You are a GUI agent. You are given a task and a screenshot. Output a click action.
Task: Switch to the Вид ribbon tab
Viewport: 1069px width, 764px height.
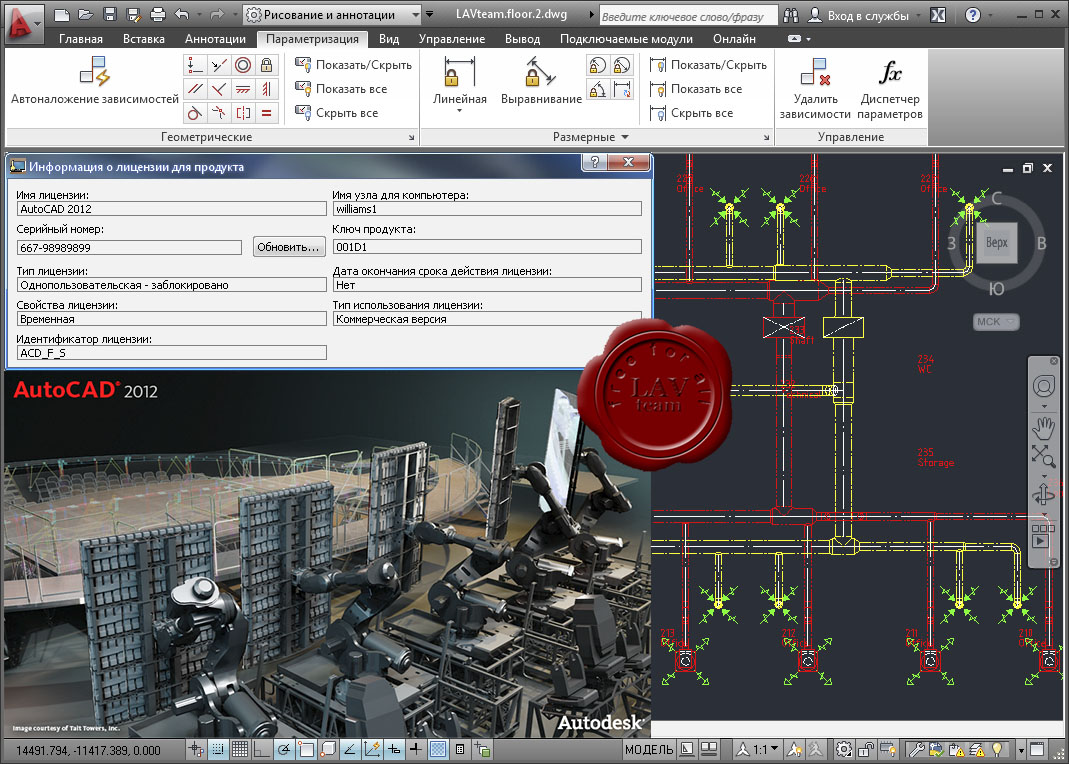click(389, 39)
